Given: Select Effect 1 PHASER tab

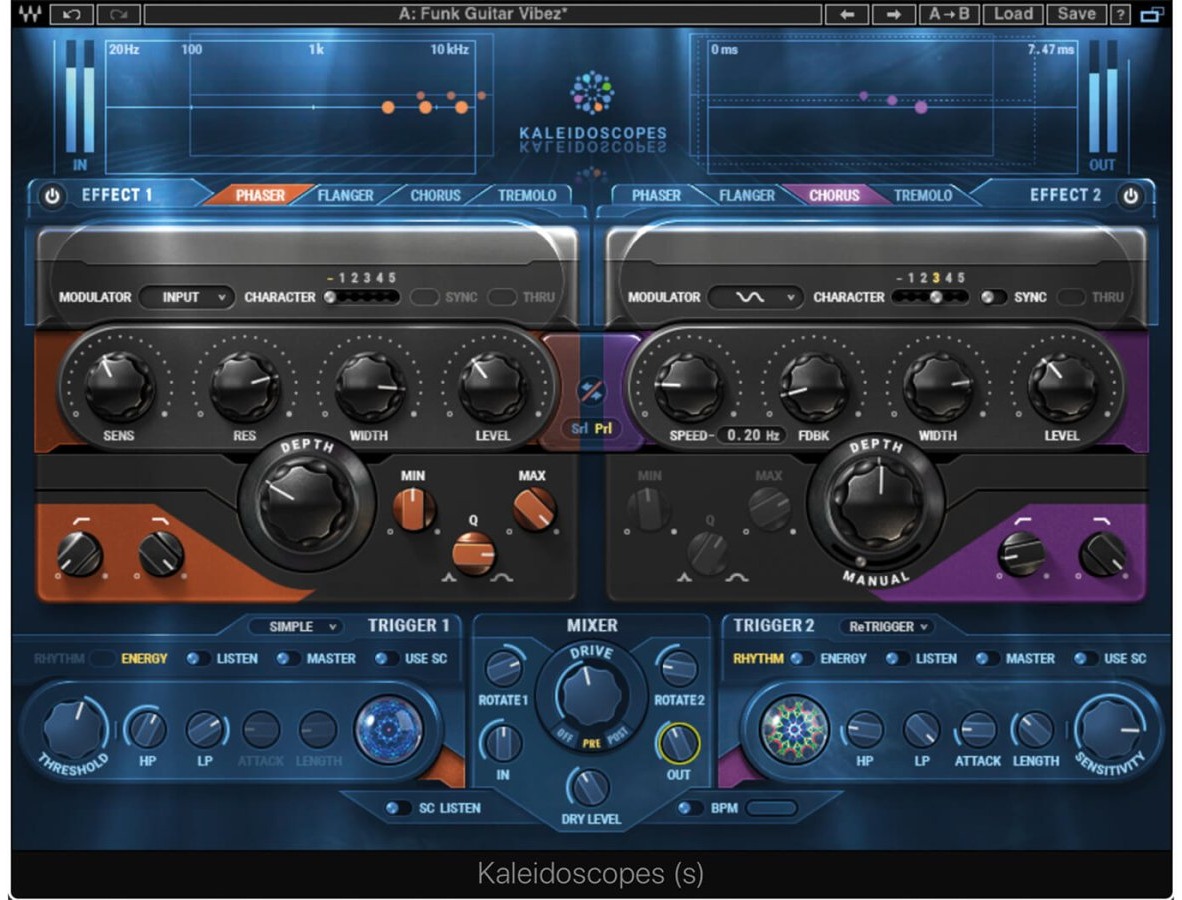Looking at the screenshot, I should (260, 195).
